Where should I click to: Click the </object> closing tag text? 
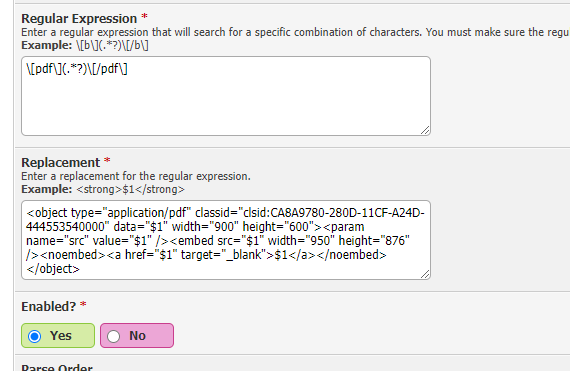[x=53, y=269]
